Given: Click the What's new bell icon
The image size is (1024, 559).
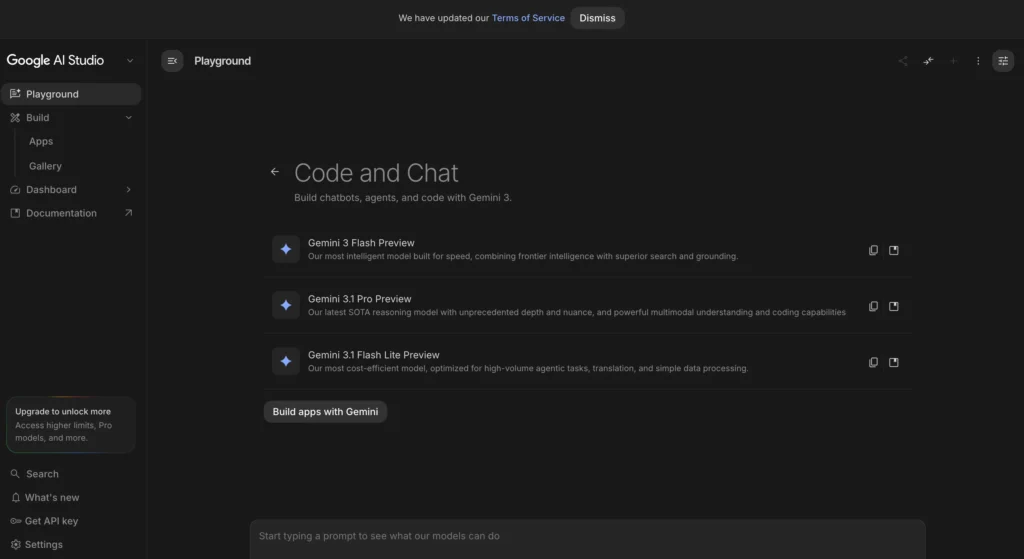Looking at the screenshot, I should coord(16,498).
